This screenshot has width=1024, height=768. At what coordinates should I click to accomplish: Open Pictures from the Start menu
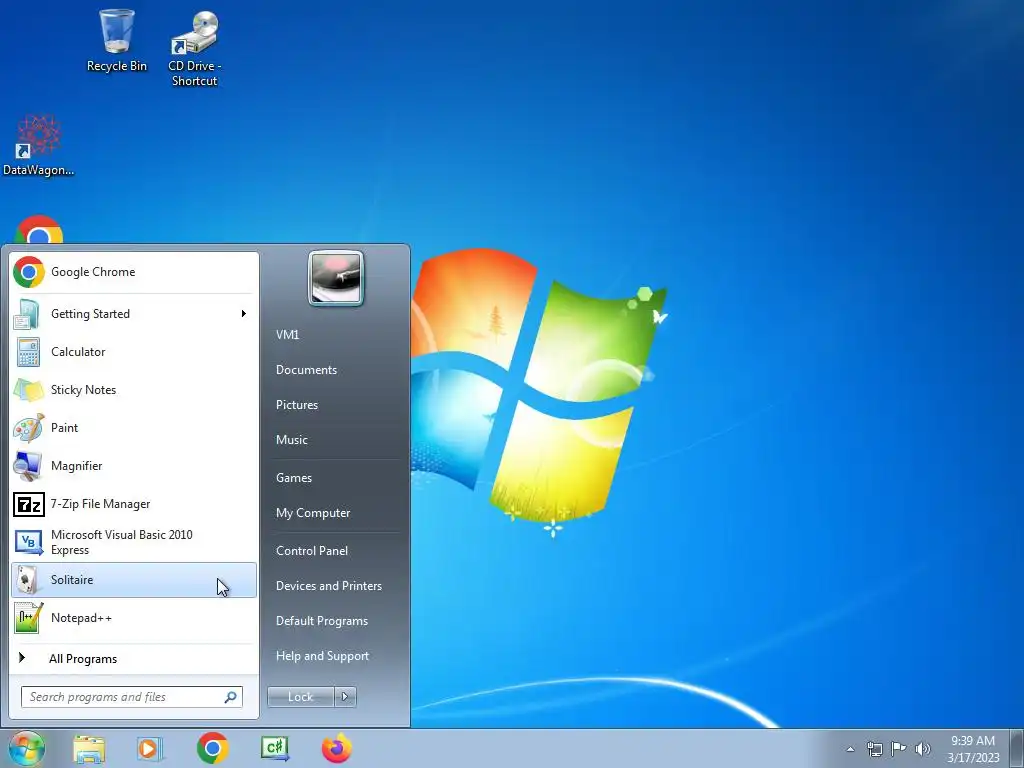click(297, 405)
